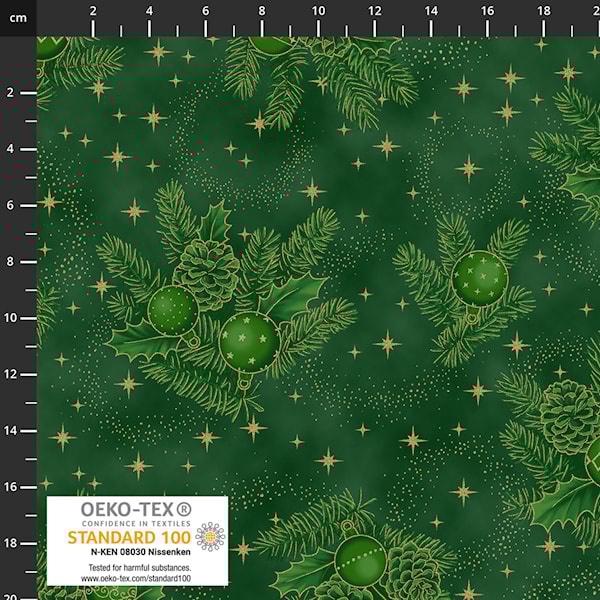This screenshot has height=600, width=600.
Task: Click the 18 mark on top ruler
Action: click(x=543, y=11)
